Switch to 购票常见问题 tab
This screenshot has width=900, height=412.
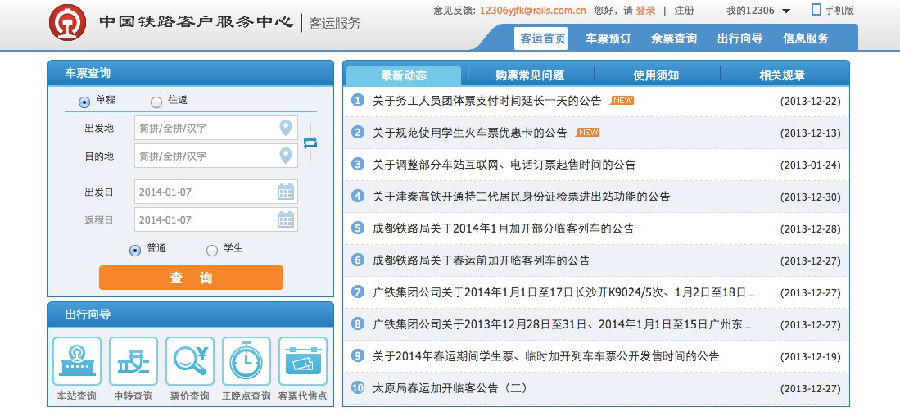(529, 75)
